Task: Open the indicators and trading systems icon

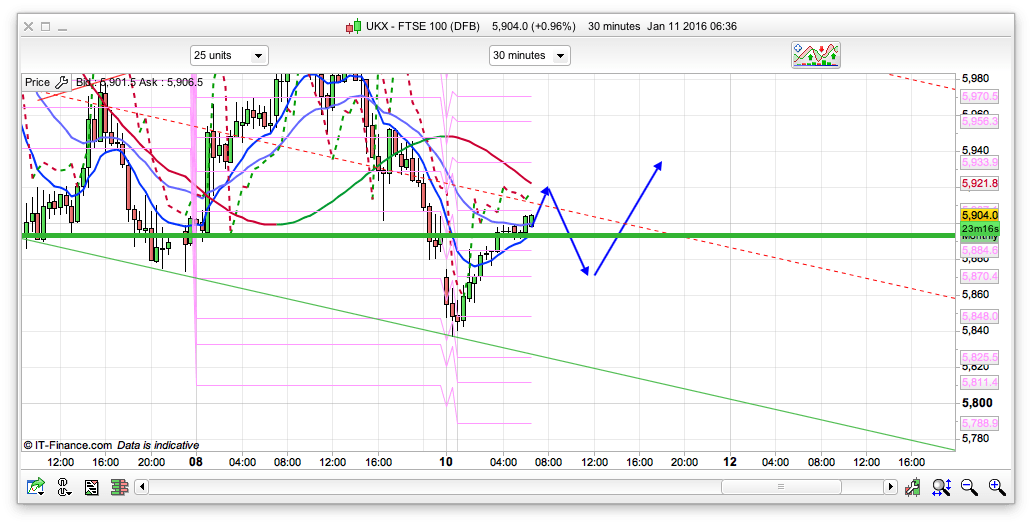Action: point(816,55)
